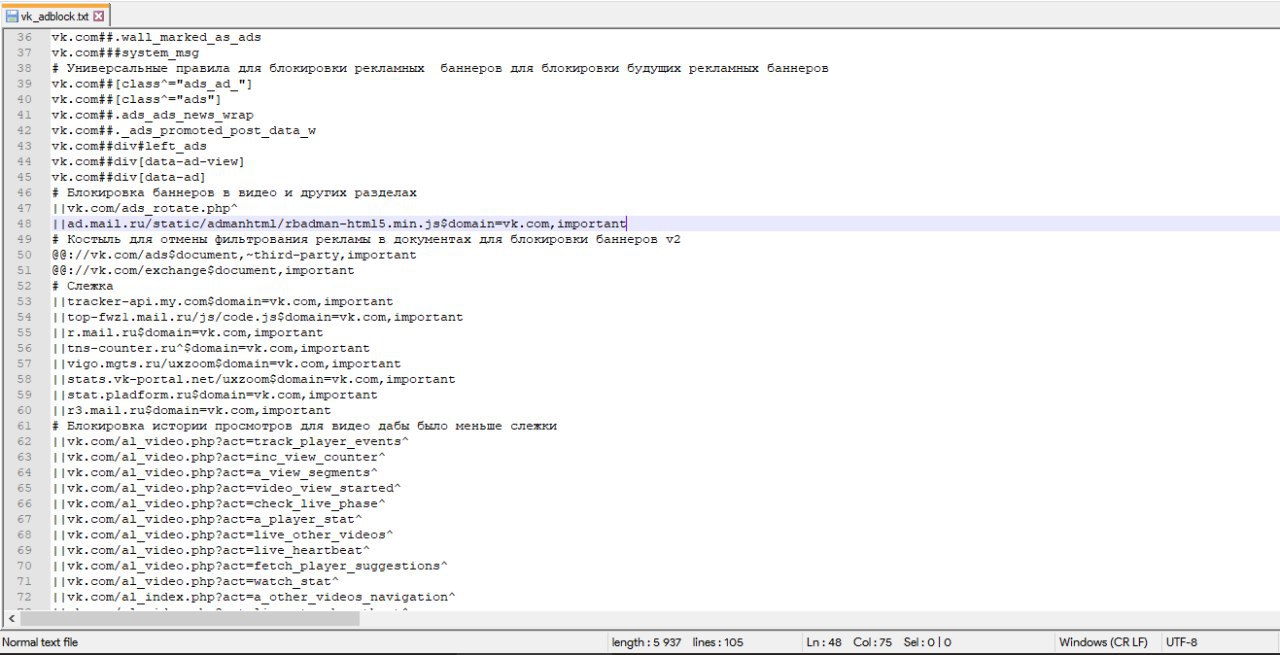This screenshot has width=1280, height=655.
Task: Click the comment starting with 'Универсальные правила'
Action: [440, 68]
